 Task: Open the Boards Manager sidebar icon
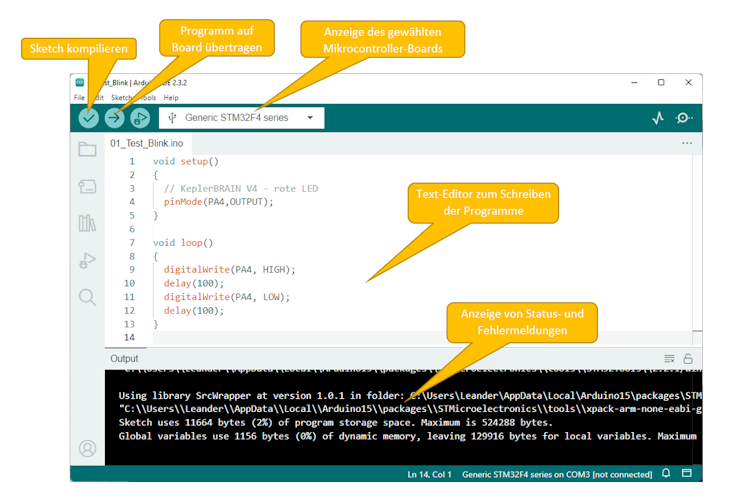click(87, 187)
